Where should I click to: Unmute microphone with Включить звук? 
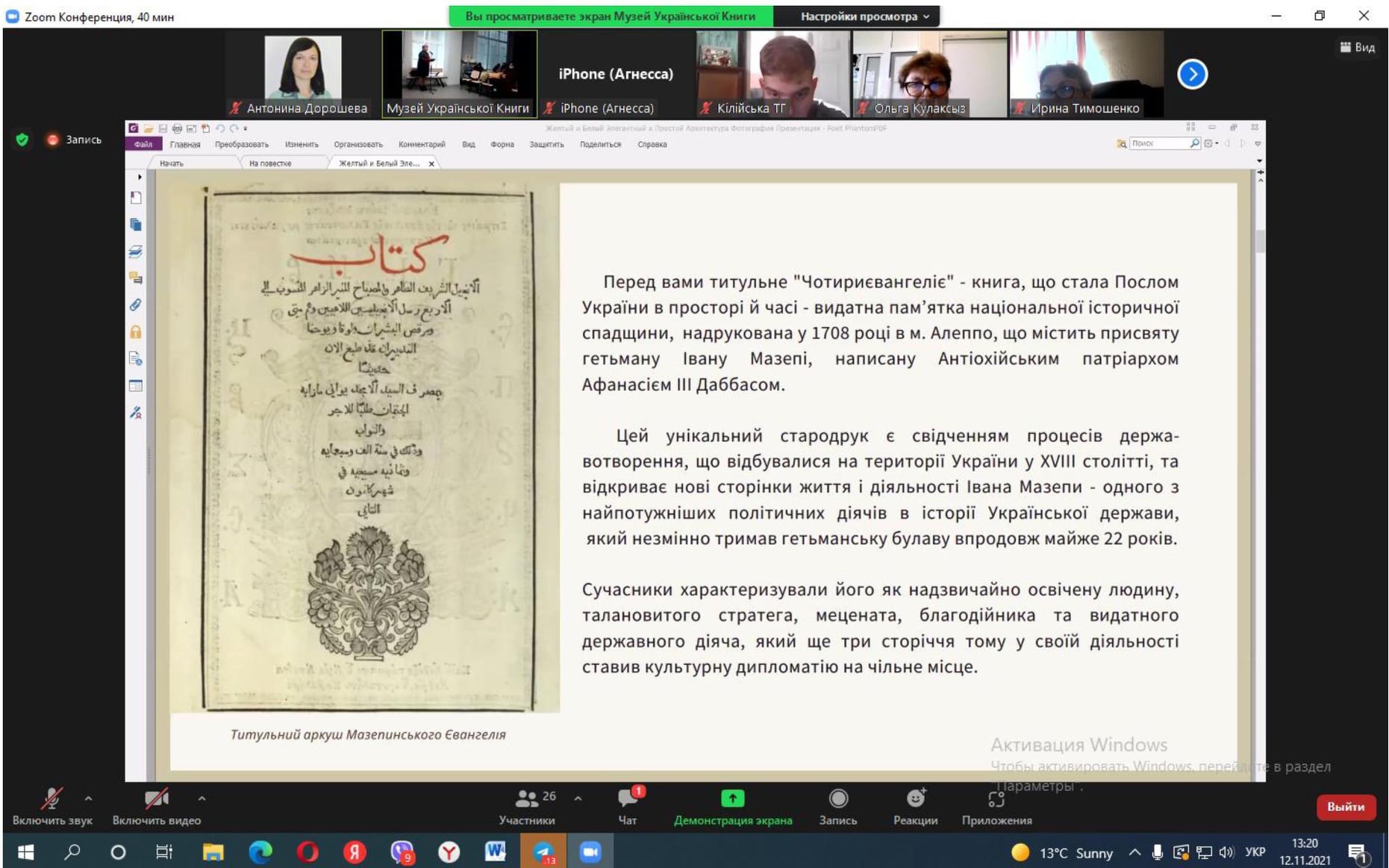[x=51, y=806]
